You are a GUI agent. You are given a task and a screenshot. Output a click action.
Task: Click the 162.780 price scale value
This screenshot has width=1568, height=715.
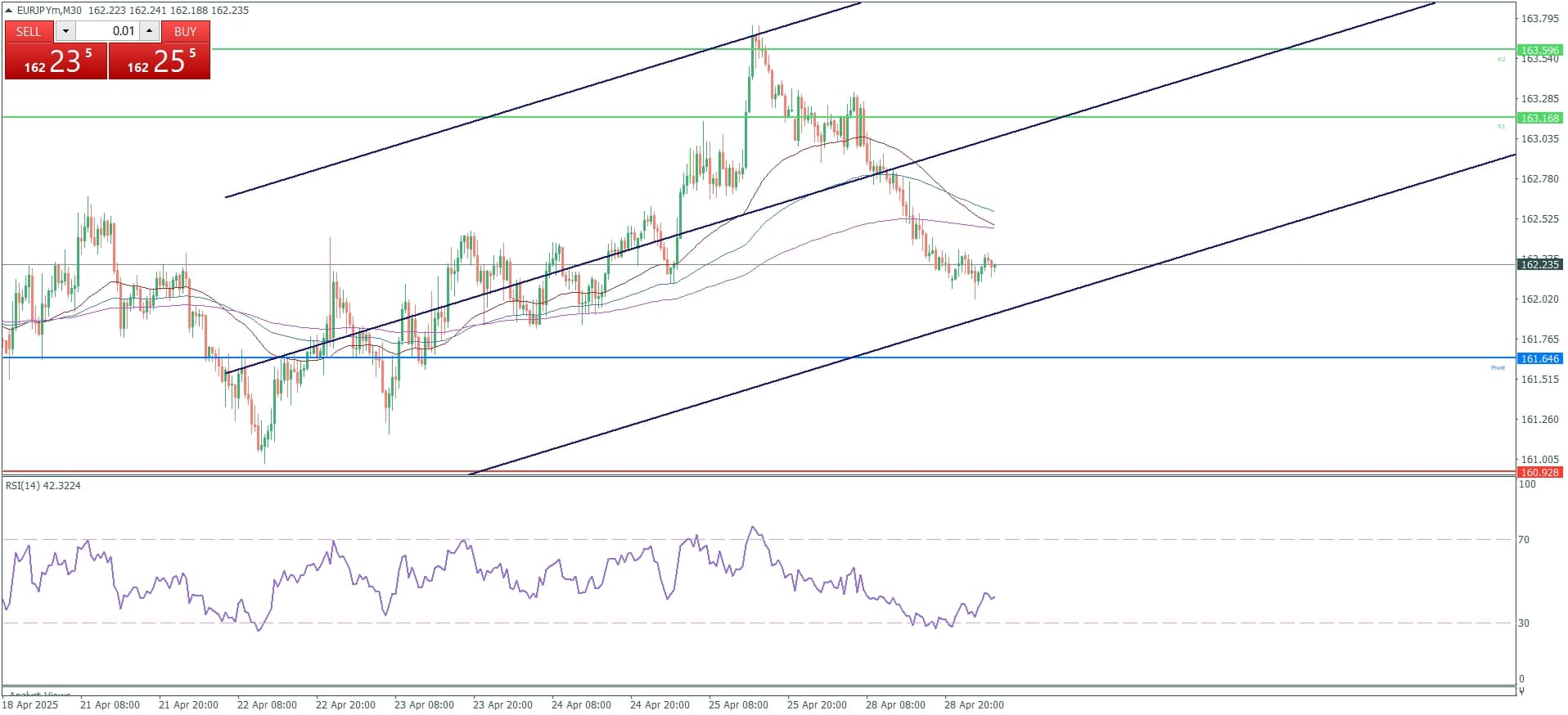point(1539,178)
